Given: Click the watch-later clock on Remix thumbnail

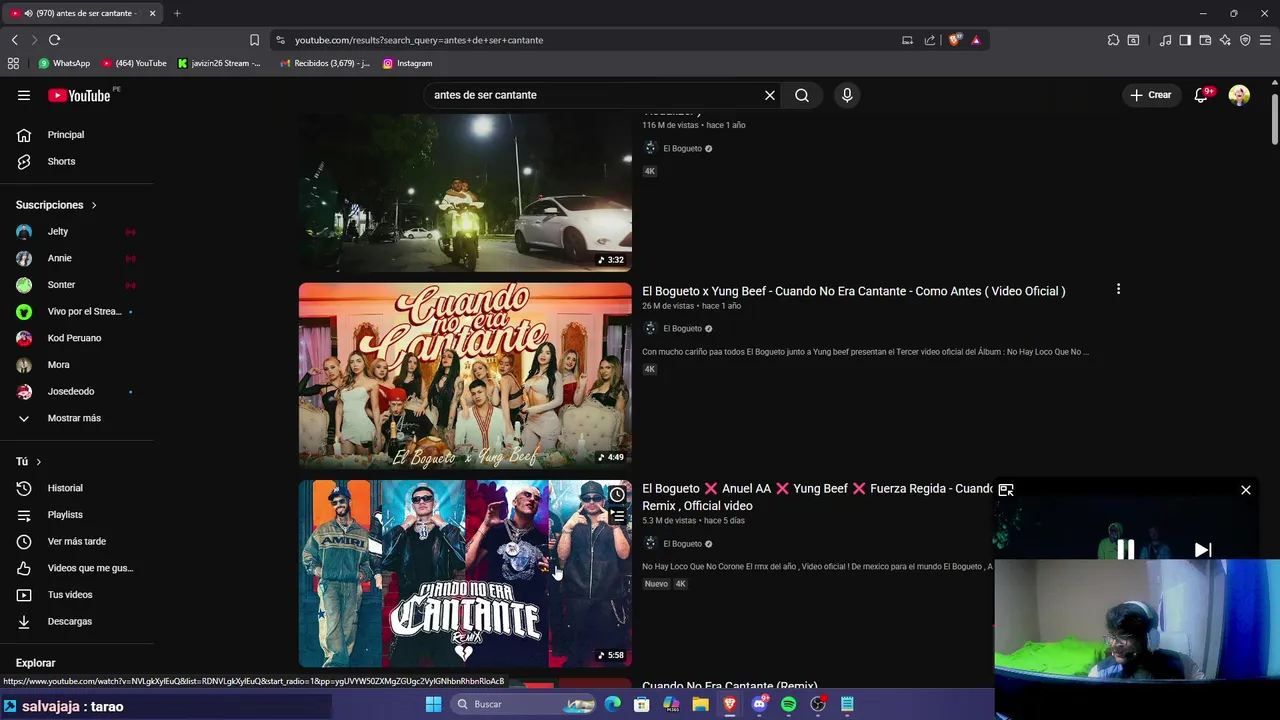Looking at the screenshot, I should pyautogui.click(x=617, y=495).
